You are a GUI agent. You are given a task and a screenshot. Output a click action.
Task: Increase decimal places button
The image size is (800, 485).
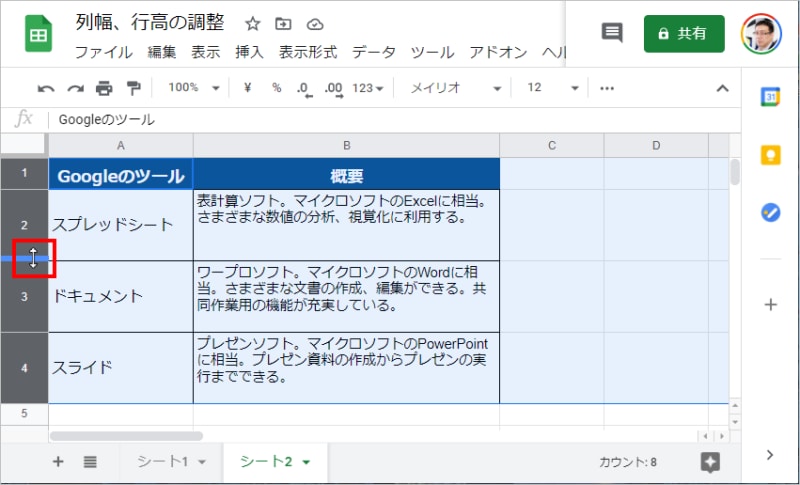pos(334,89)
